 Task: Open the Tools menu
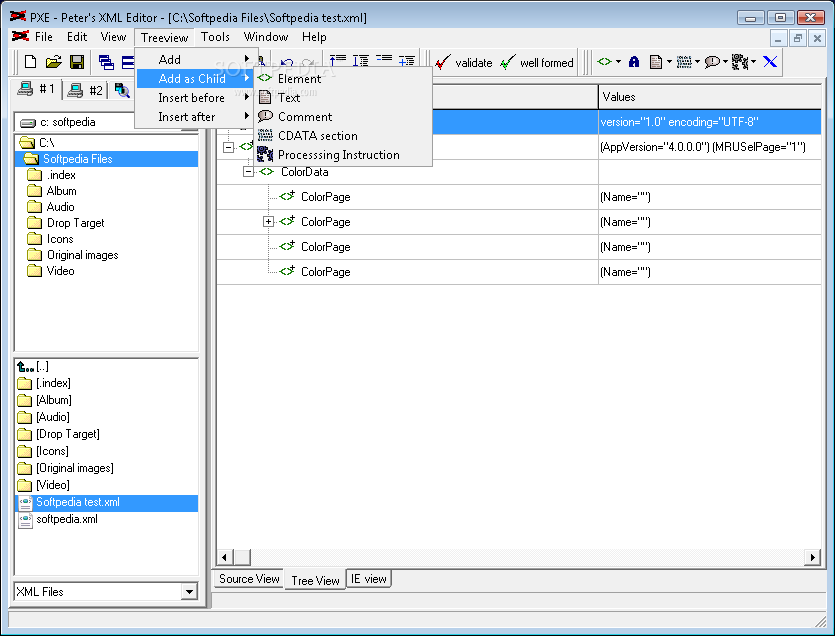[215, 37]
